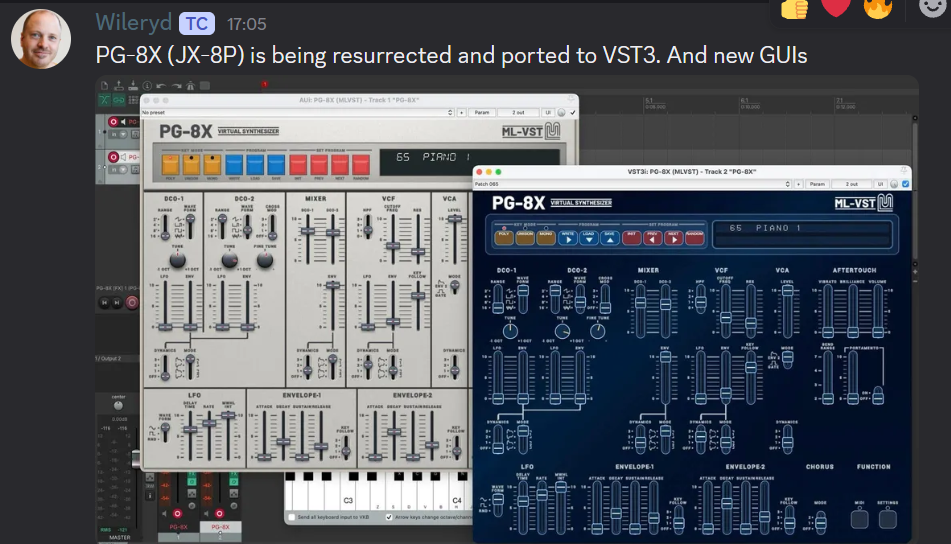
Task: Click the SAVE program button in blue PG-8X
Action: tap(610, 238)
